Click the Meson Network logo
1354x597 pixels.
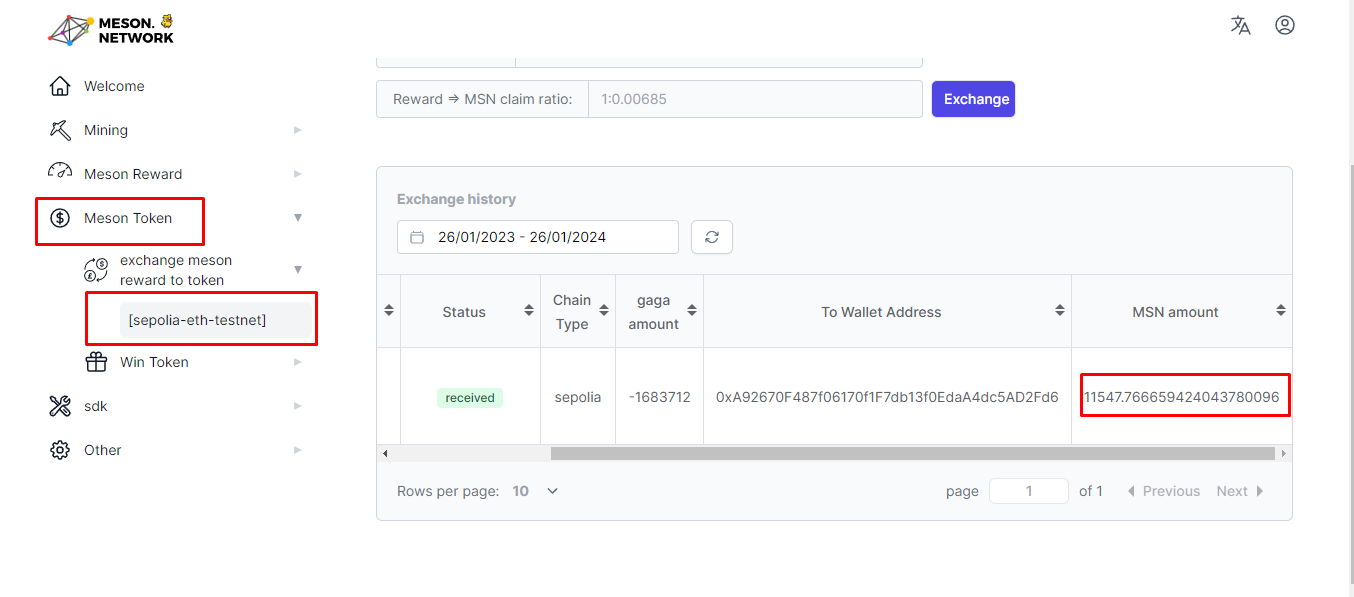[111, 29]
